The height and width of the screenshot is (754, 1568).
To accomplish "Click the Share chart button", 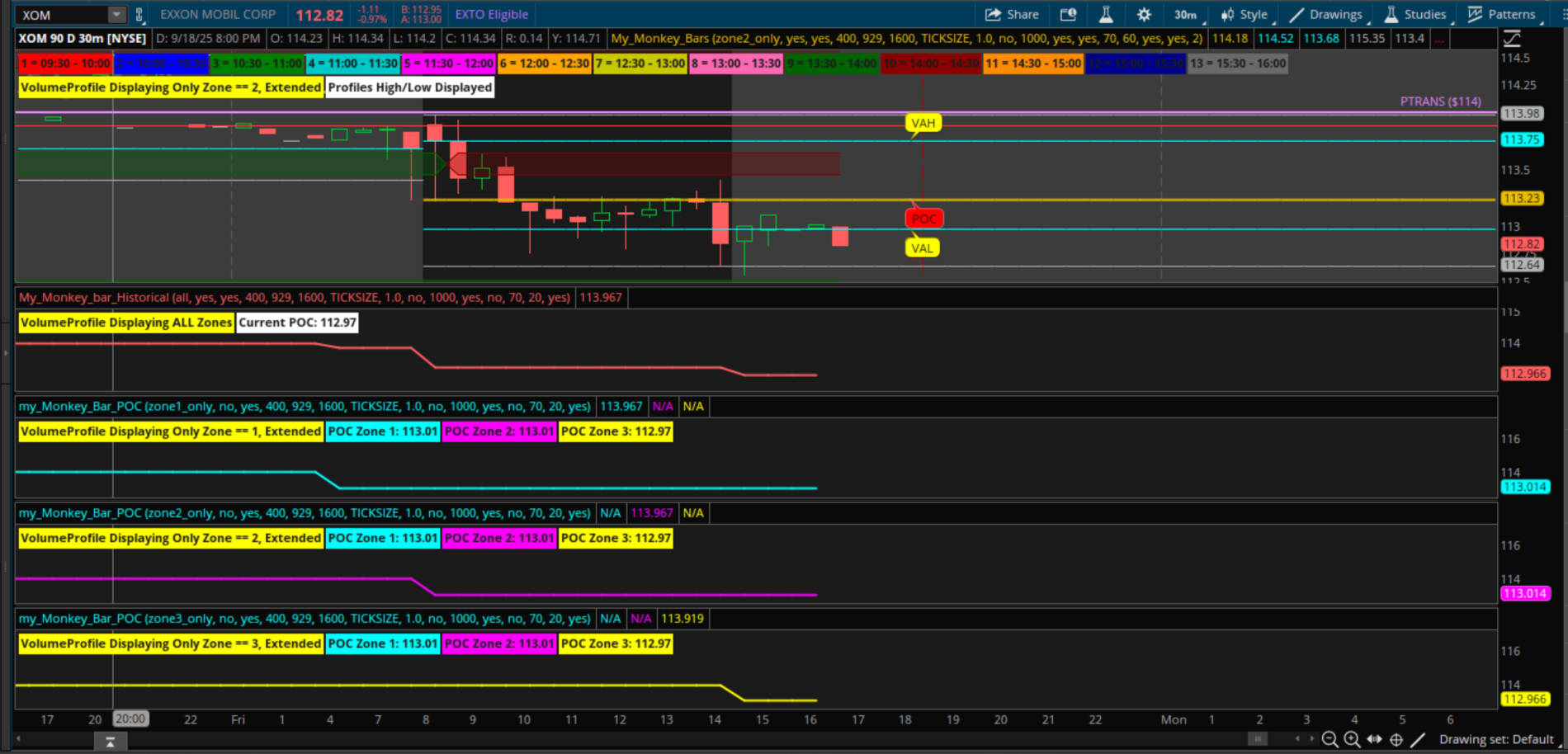I will coord(1012,14).
